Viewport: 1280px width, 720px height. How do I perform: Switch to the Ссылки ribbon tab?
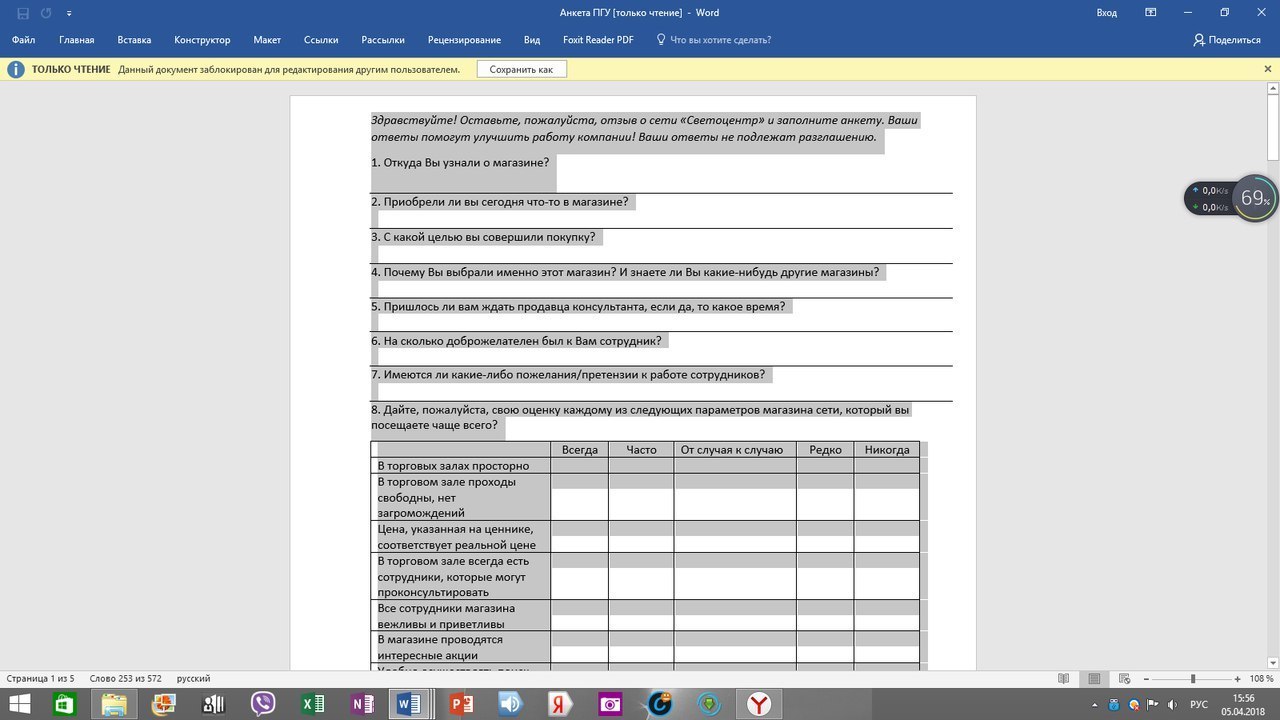click(321, 40)
